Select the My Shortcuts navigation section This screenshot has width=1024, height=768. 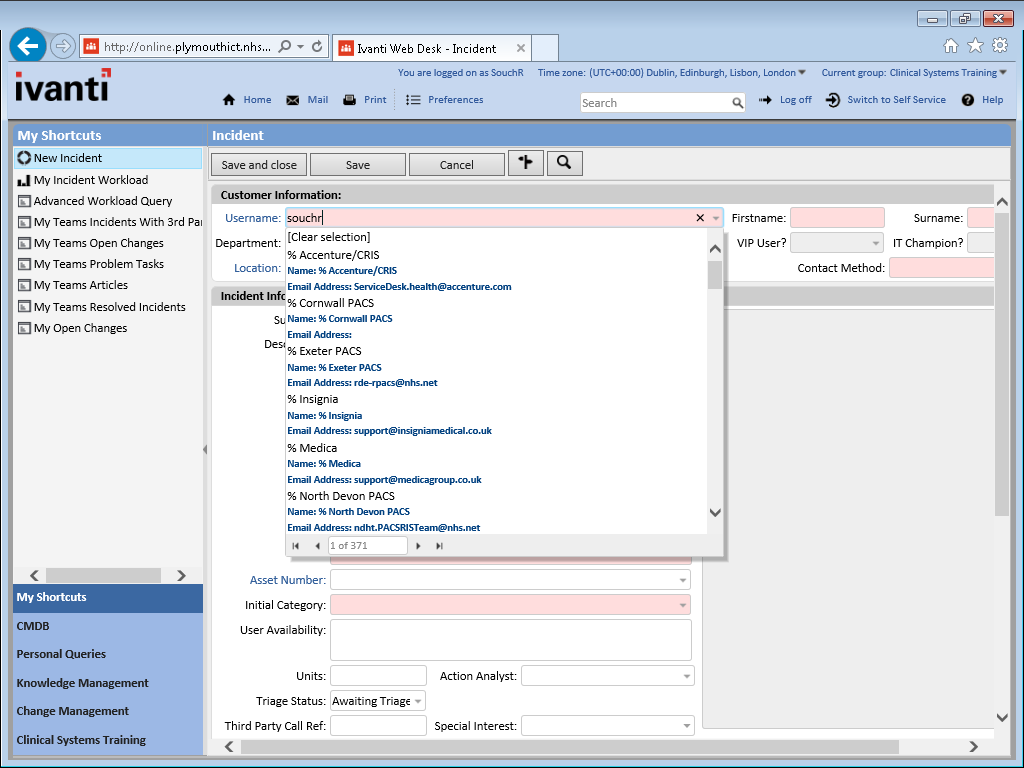(x=108, y=598)
